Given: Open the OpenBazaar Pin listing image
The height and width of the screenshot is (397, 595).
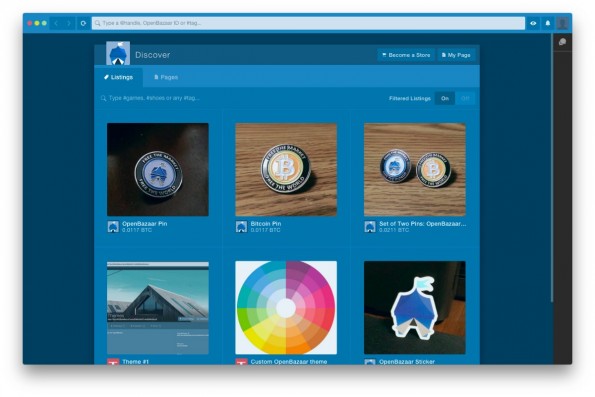Looking at the screenshot, I should click(157, 170).
